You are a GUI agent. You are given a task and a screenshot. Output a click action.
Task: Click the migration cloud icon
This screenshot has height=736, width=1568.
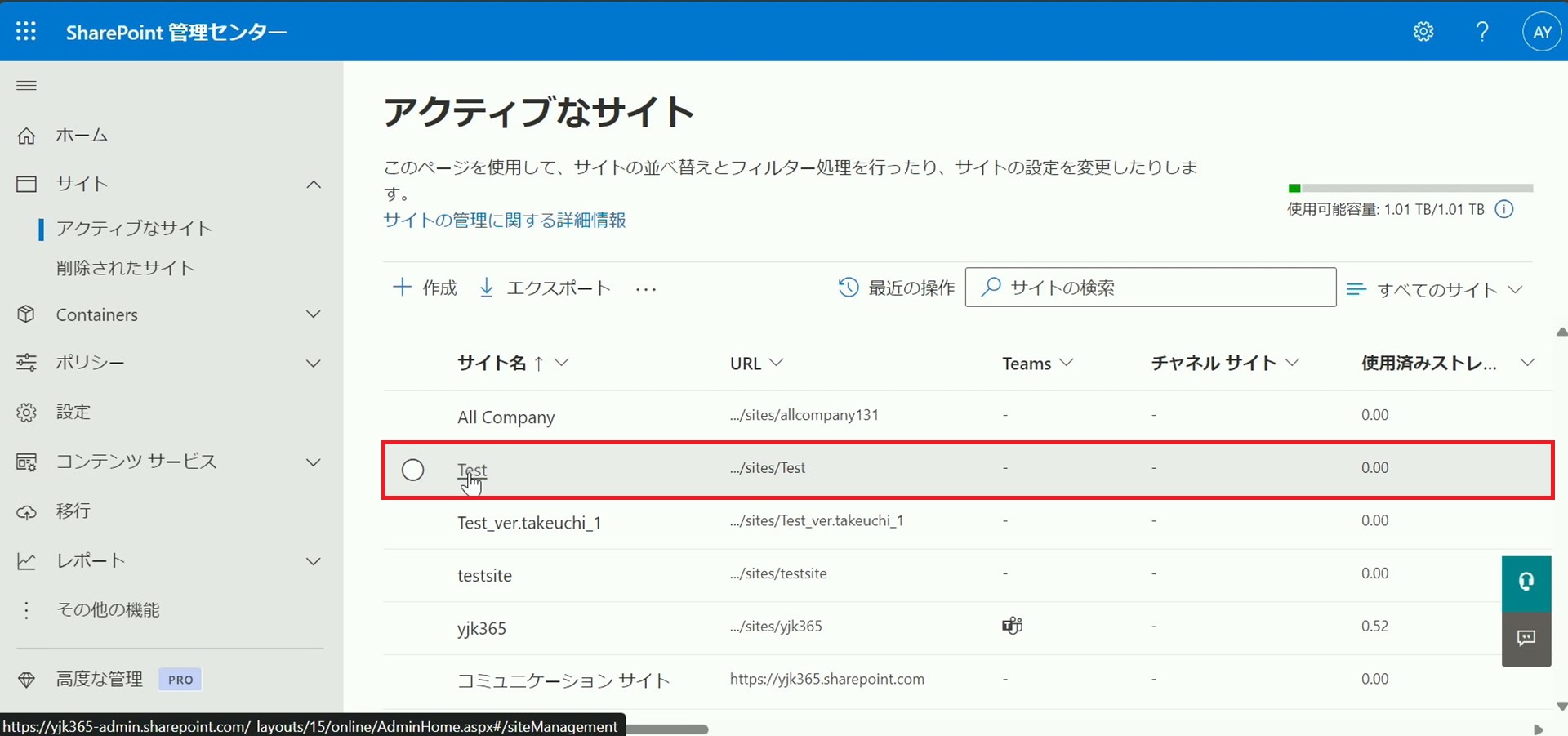(26, 511)
